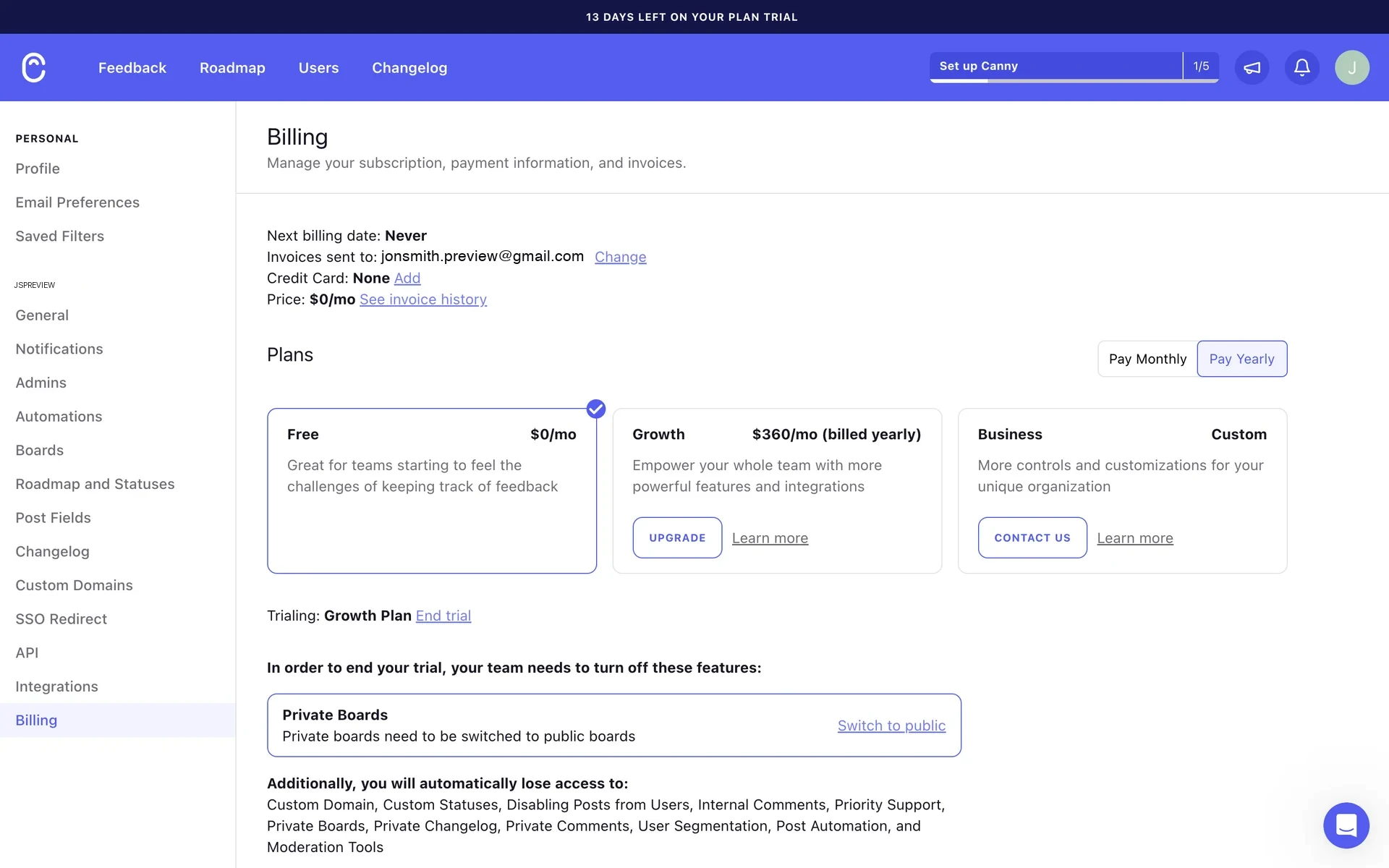This screenshot has width=1389, height=868.
Task: Open the Changelog top navigation tab
Action: pos(409,67)
